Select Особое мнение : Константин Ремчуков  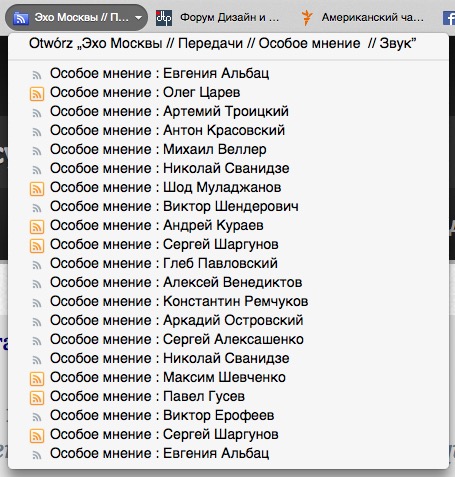point(179,301)
